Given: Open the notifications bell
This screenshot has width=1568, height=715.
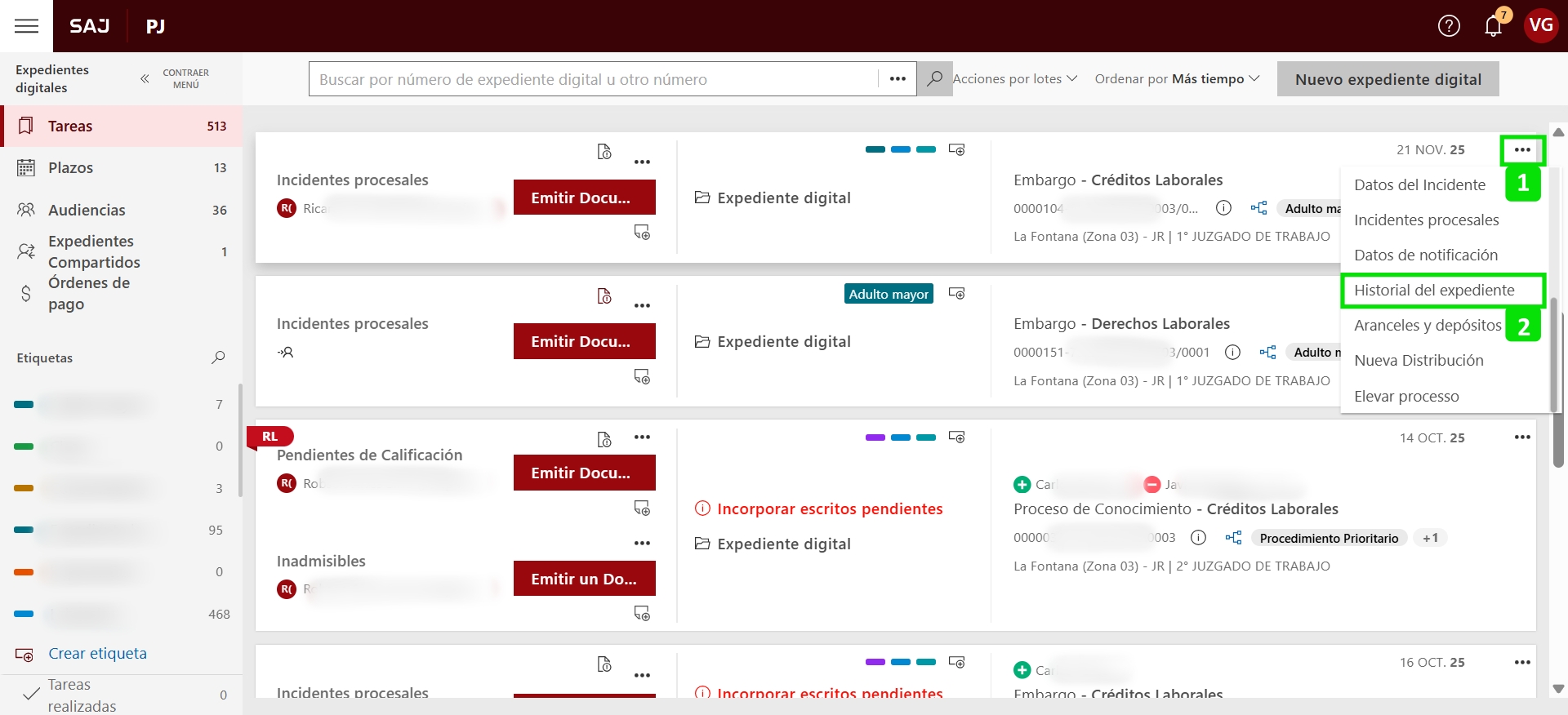Looking at the screenshot, I should (x=1493, y=26).
